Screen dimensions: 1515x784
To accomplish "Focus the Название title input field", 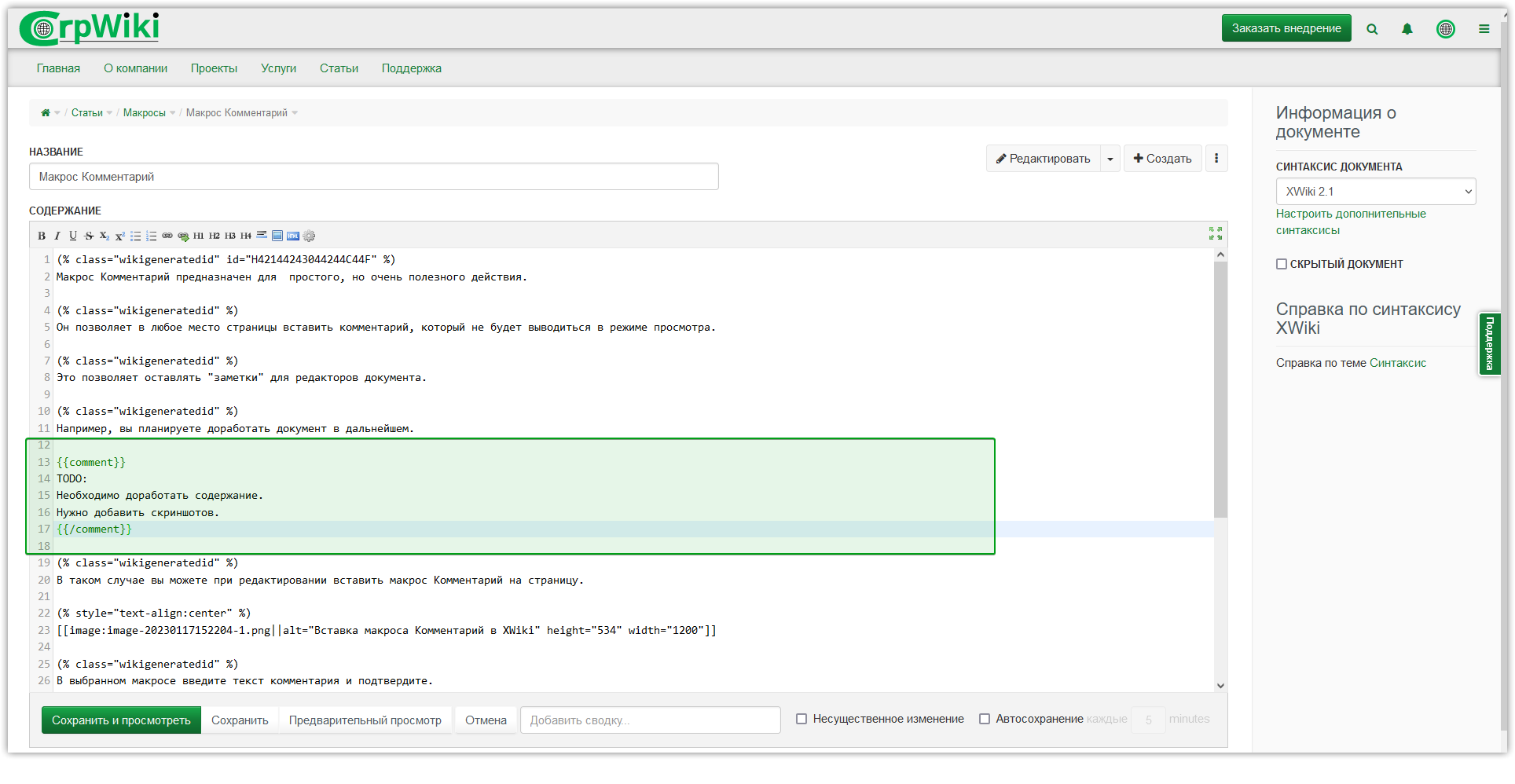I will coord(374,177).
